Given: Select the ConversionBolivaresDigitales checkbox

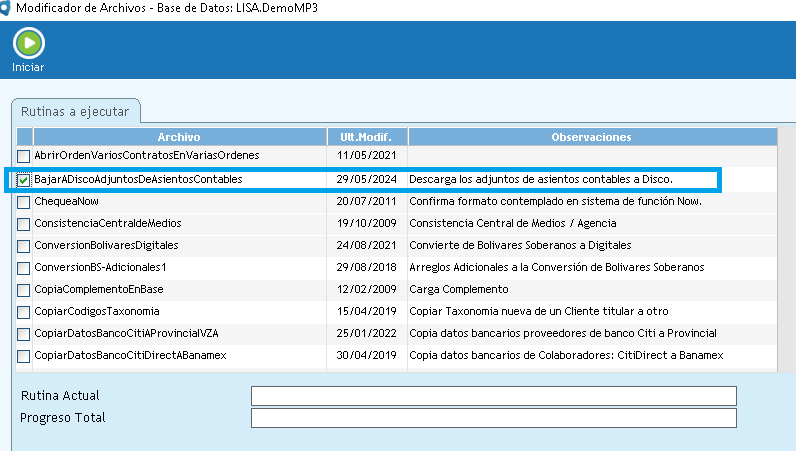Looking at the screenshot, I should tap(24, 246).
